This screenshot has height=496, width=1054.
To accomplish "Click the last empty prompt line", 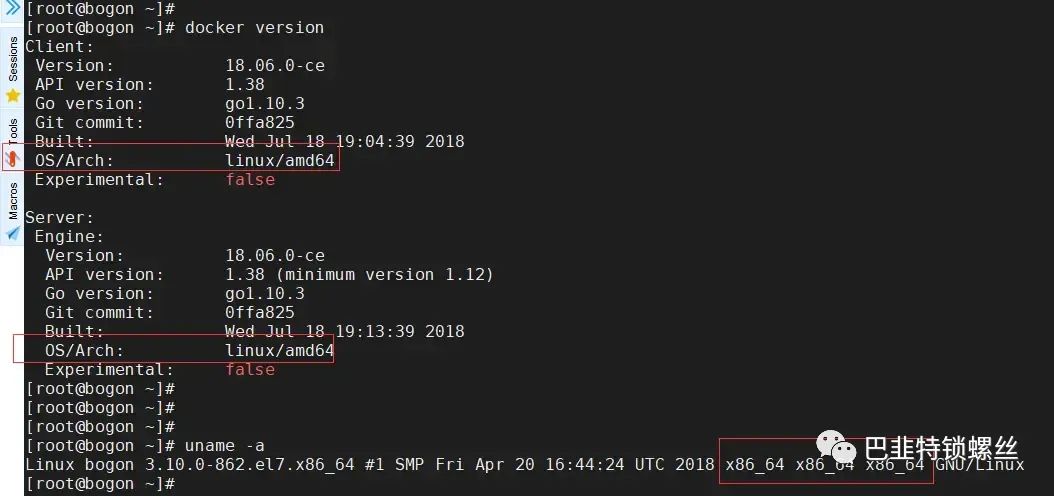I will click(x=100, y=484).
